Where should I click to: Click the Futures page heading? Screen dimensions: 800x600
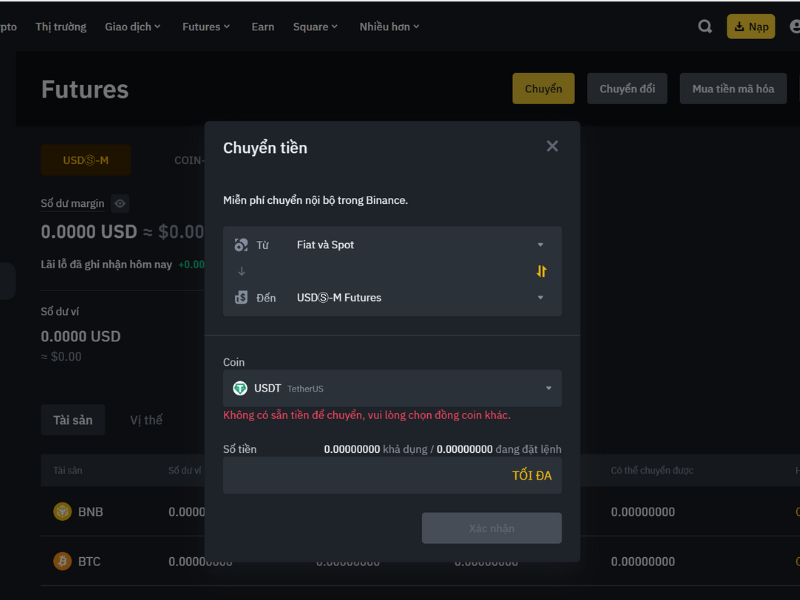pos(85,89)
